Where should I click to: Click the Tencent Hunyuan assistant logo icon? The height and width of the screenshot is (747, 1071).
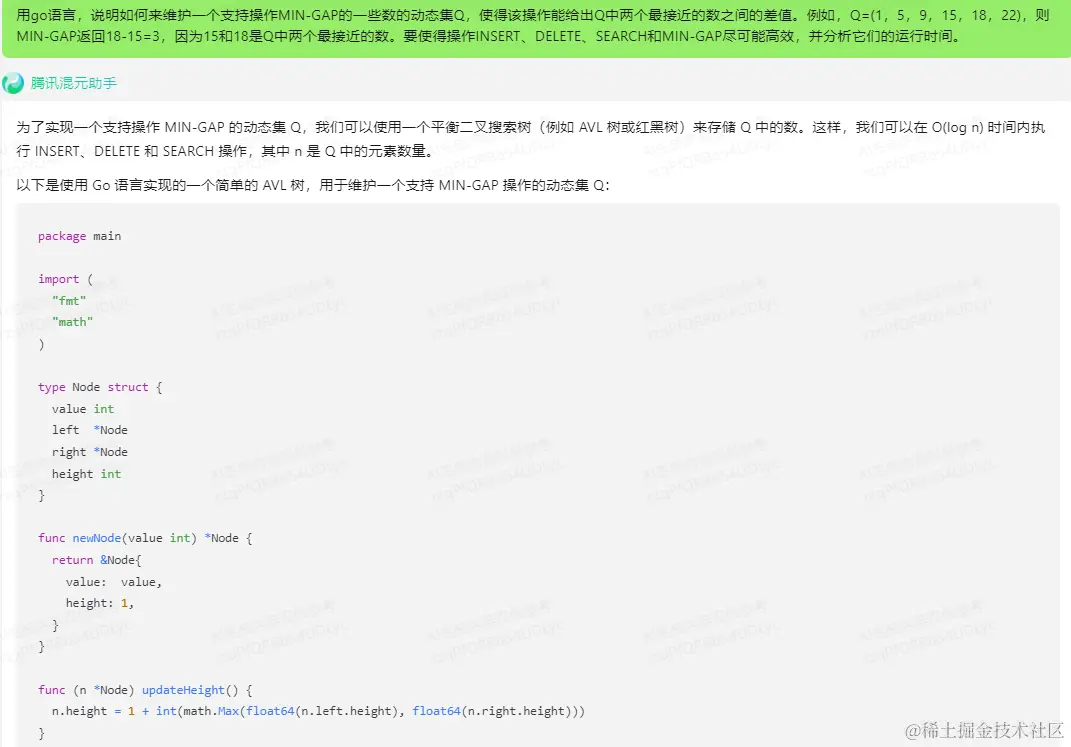[x=13, y=83]
